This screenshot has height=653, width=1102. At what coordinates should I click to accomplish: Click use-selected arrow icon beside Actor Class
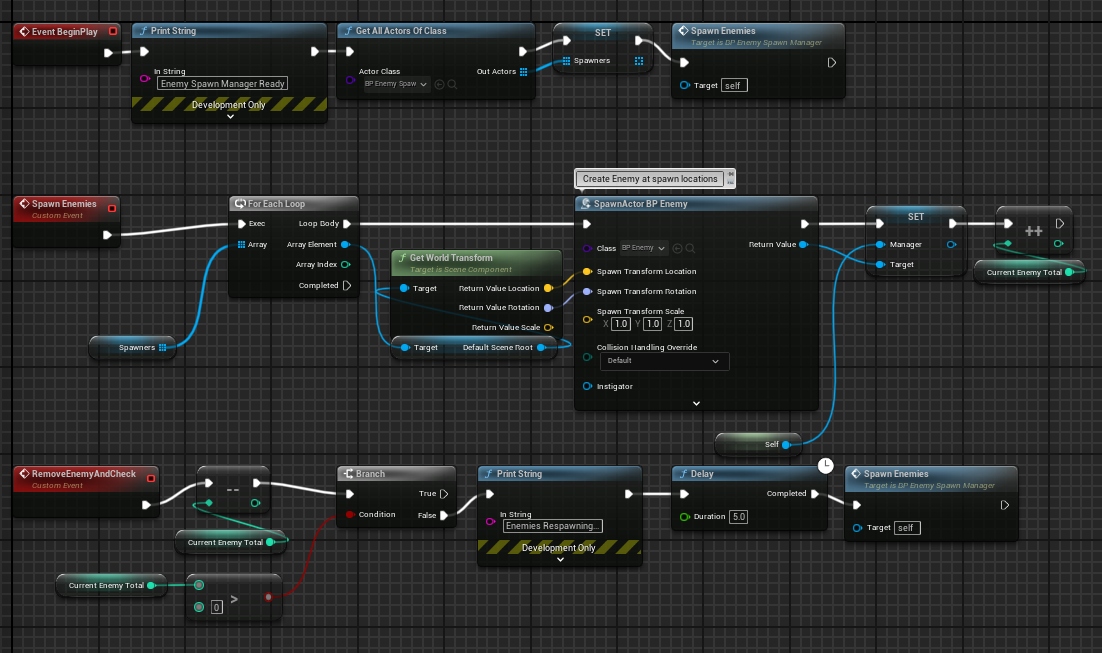(439, 84)
